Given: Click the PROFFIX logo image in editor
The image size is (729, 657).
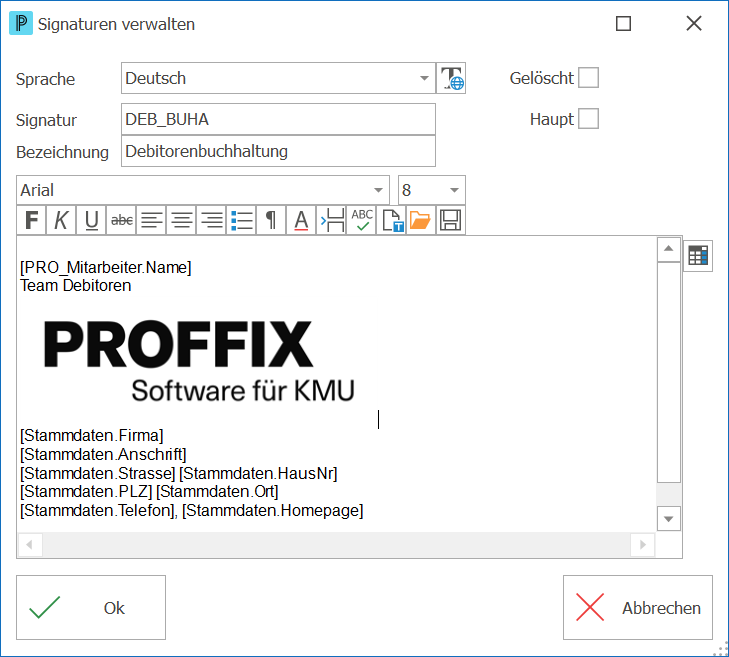Looking at the screenshot, I should pyautogui.click(x=199, y=360).
